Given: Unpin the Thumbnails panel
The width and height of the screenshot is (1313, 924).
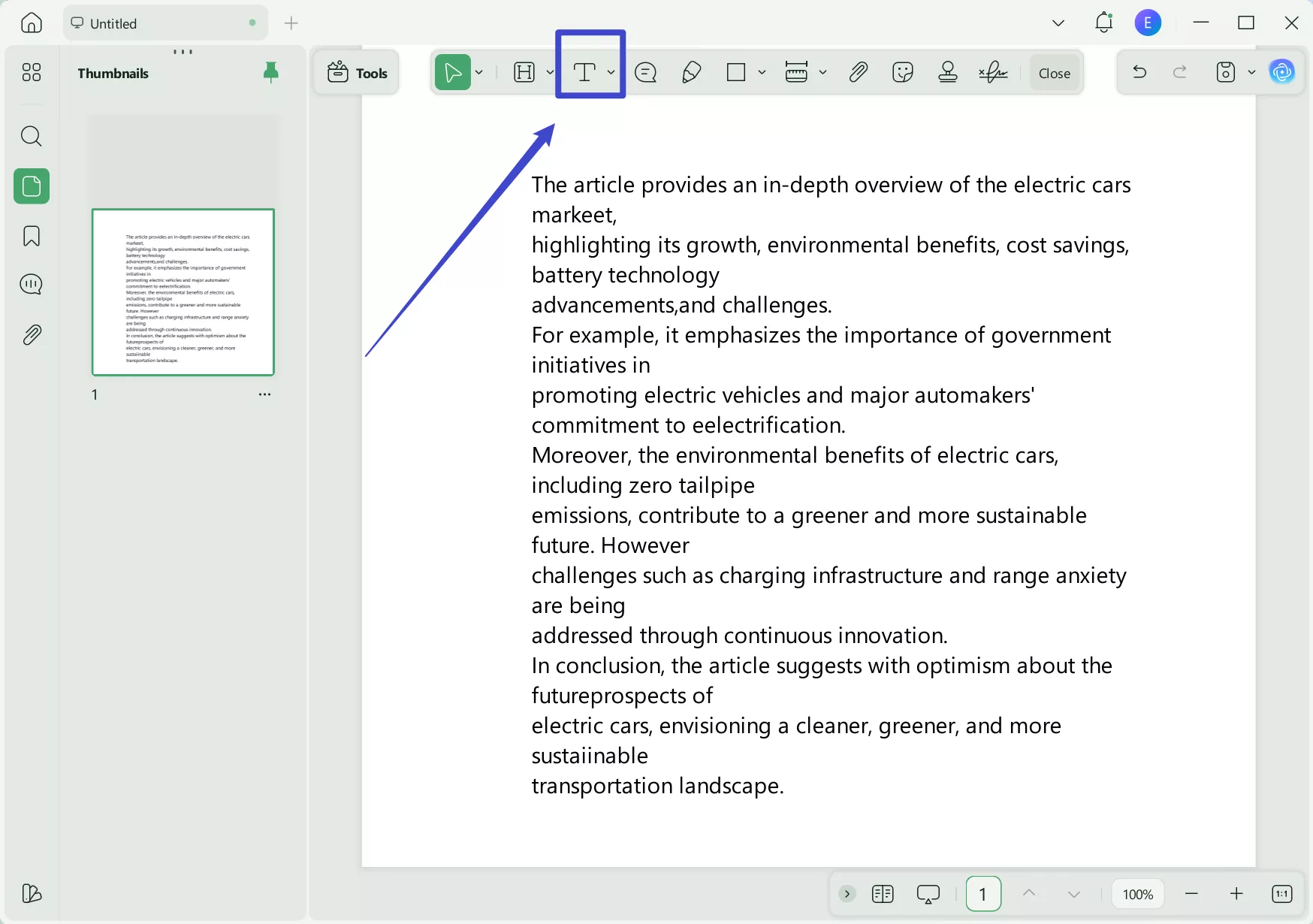Looking at the screenshot, I should click(x=271, y=73).
